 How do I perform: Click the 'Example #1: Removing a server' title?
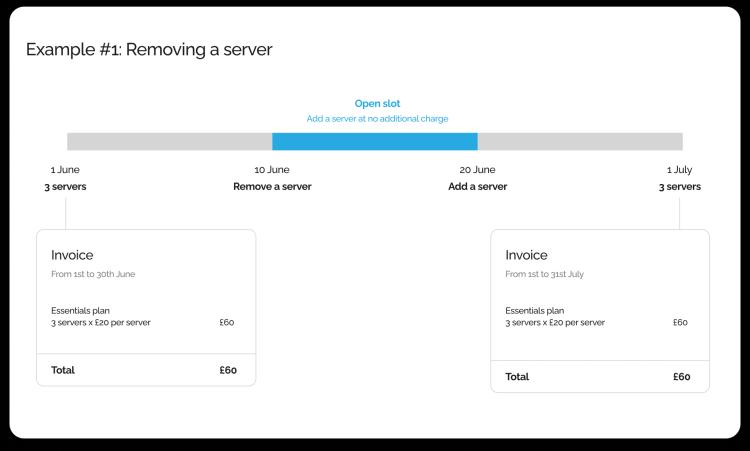pos(149,49)
